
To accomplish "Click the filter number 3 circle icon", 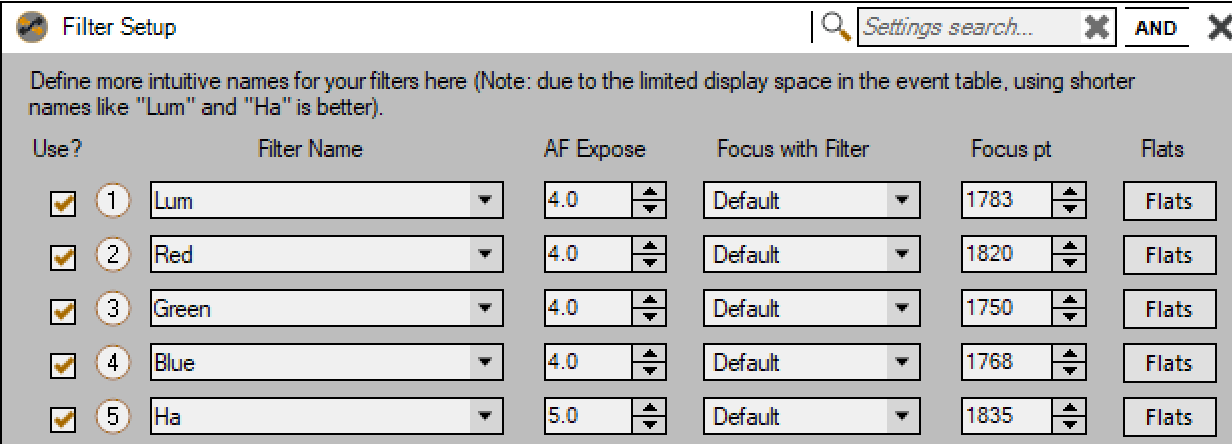I will tap(114, 309).
